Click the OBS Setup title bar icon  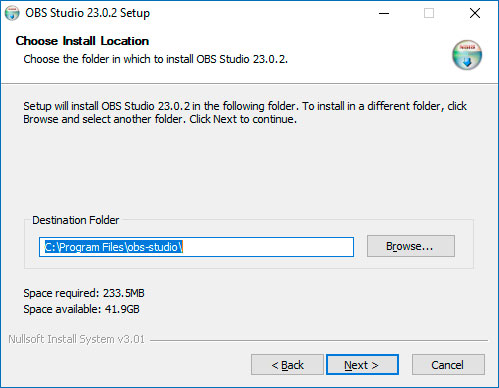click(12, 13)
